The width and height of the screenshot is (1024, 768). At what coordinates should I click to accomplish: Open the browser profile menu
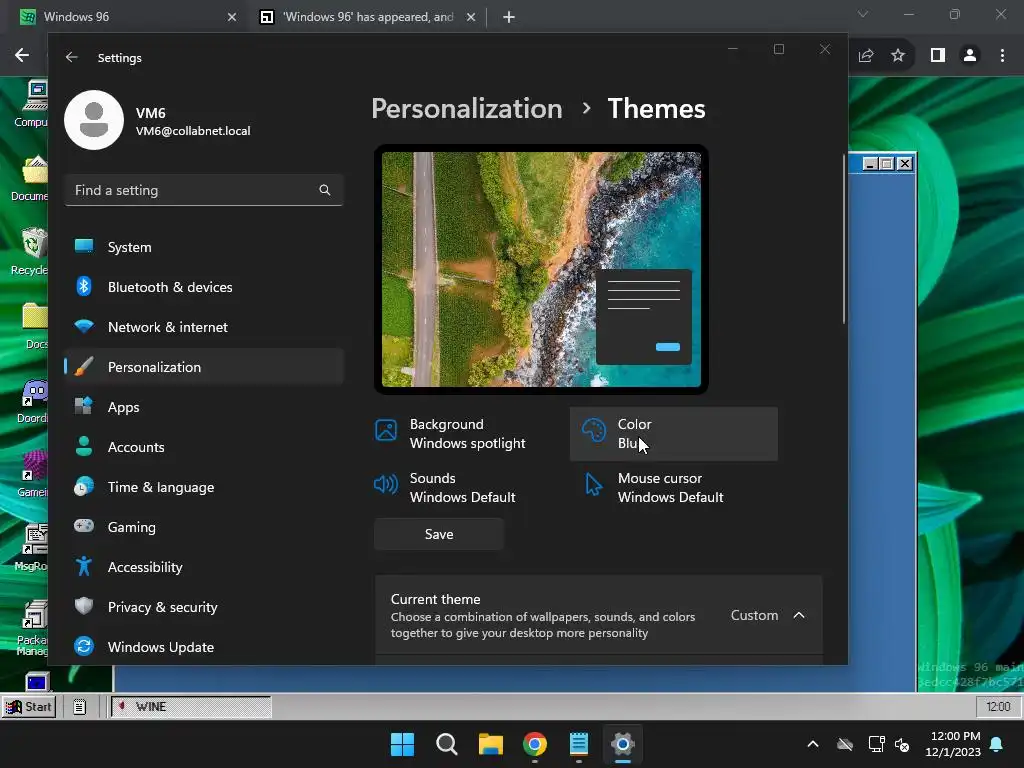tap(970, 56)
